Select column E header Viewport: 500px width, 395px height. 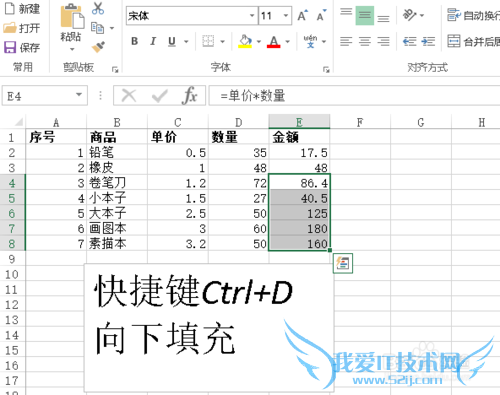point(299,122)
